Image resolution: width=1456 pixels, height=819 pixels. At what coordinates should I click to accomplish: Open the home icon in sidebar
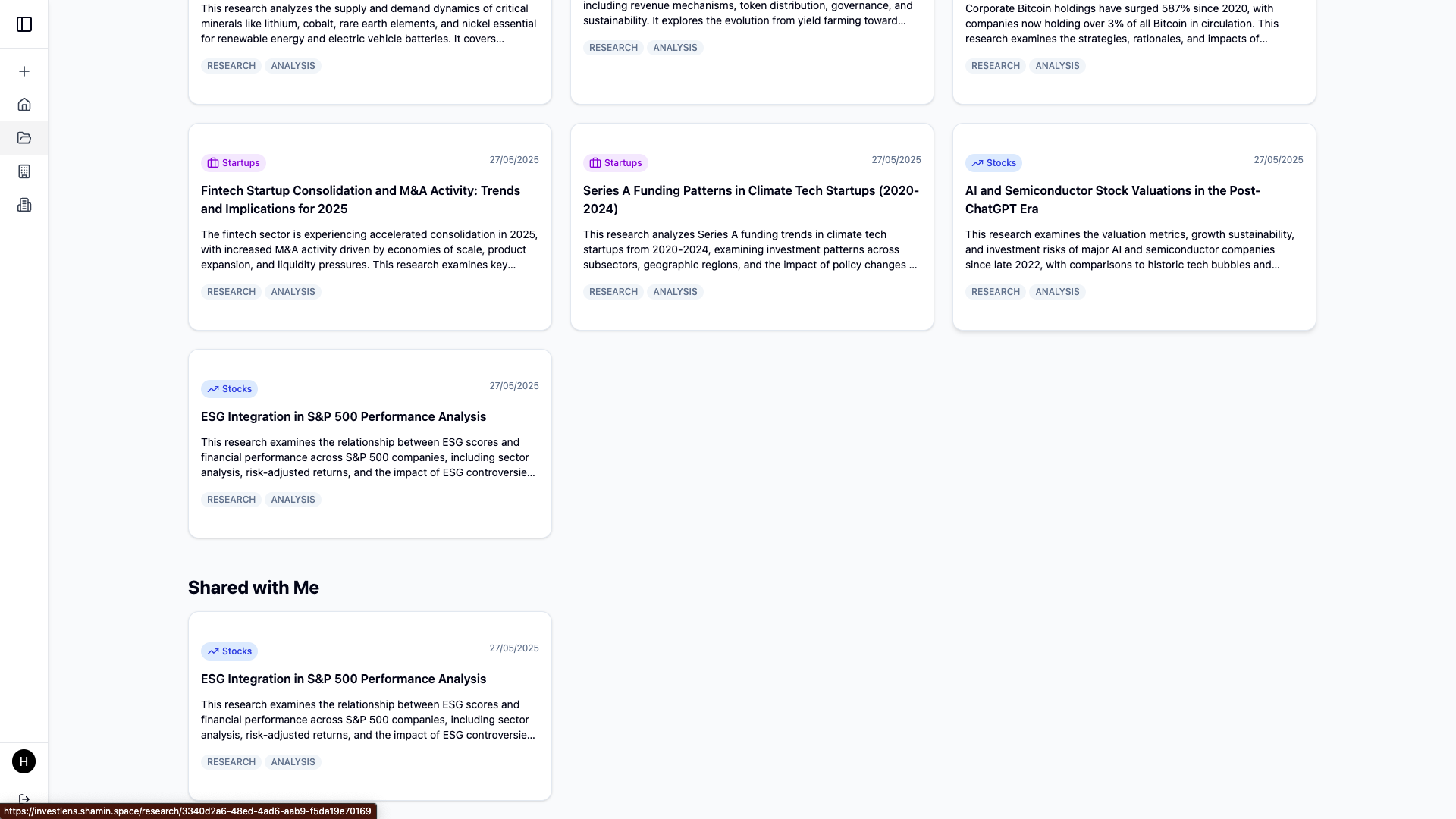(x=24, y=105)
